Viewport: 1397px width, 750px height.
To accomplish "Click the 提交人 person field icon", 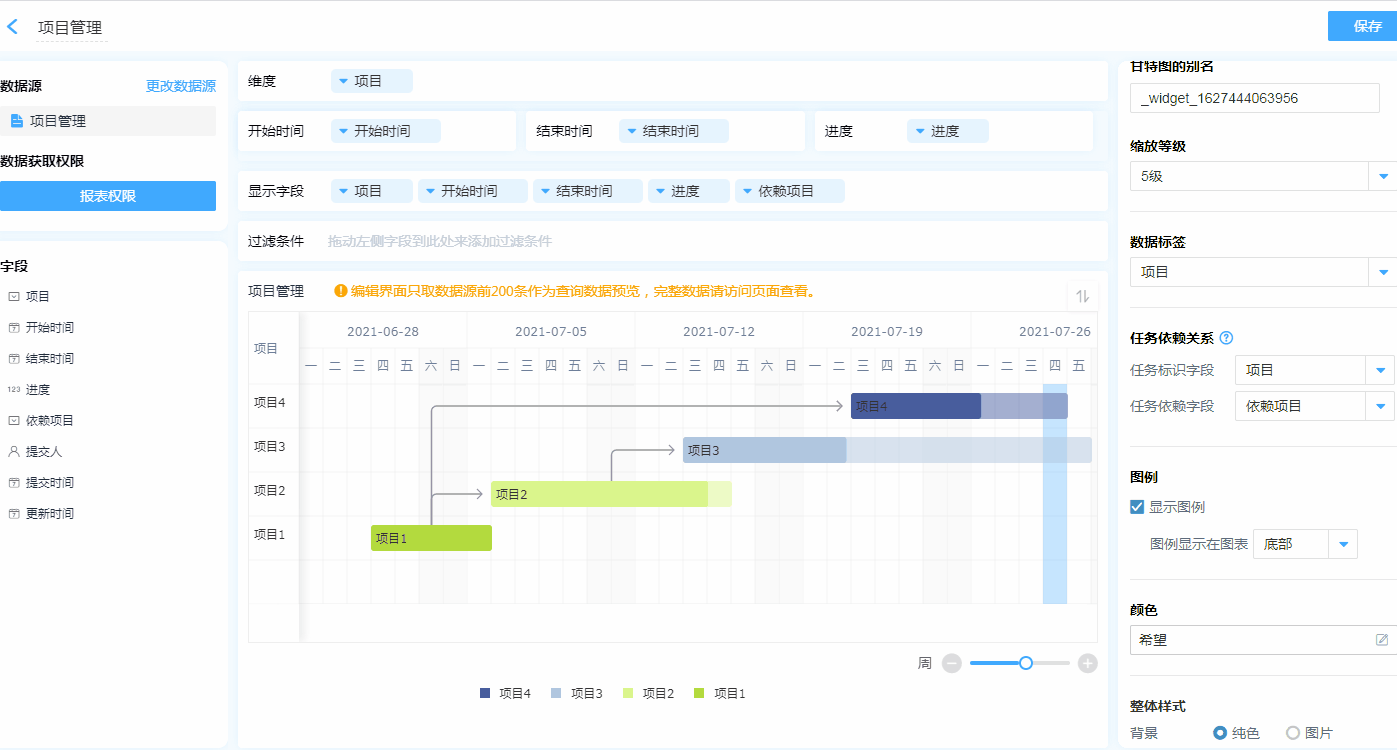I will (14, 452).
